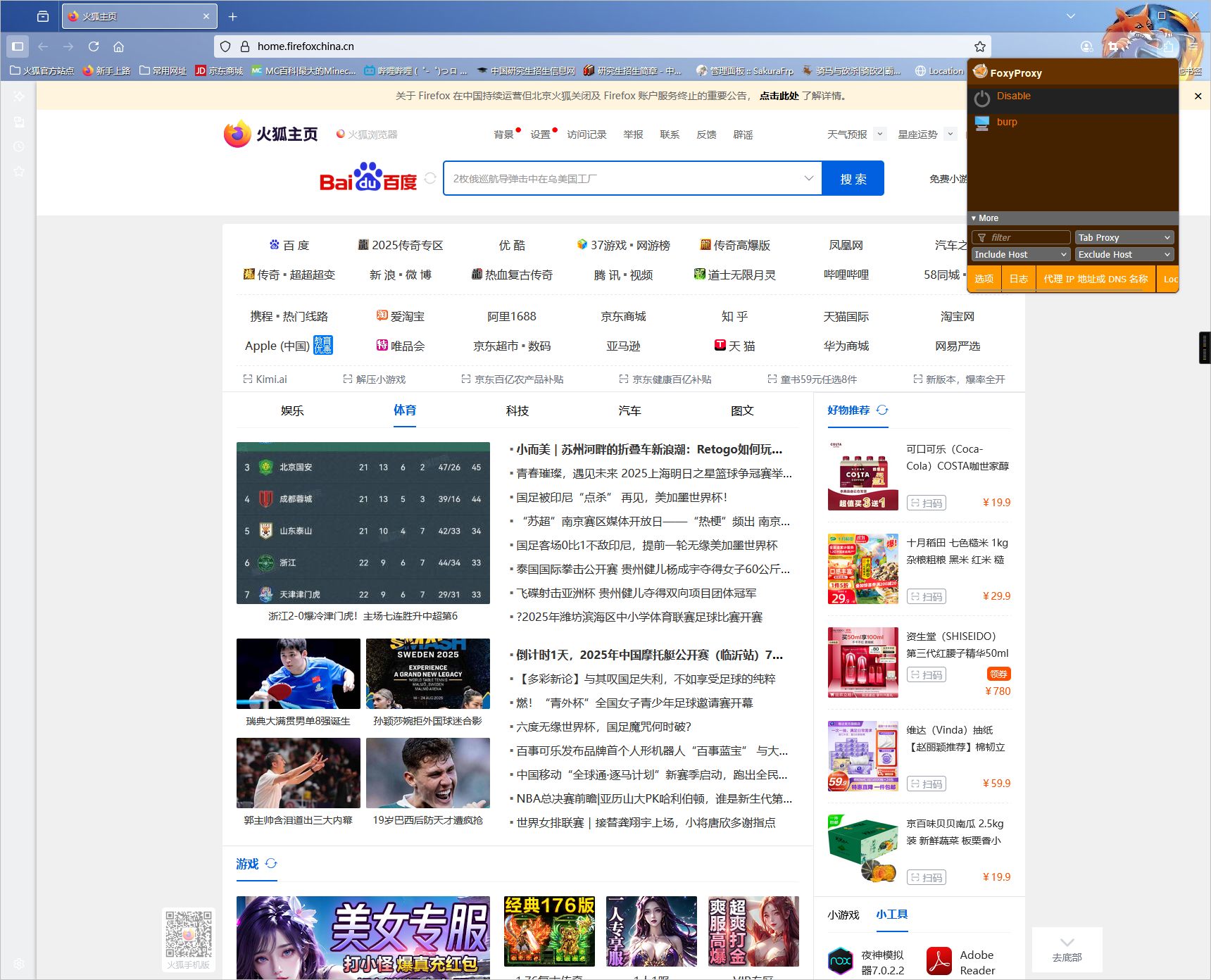Click the Home icon in the toolbar
The image size is (1211, 980).
click(x=118, y=46)
